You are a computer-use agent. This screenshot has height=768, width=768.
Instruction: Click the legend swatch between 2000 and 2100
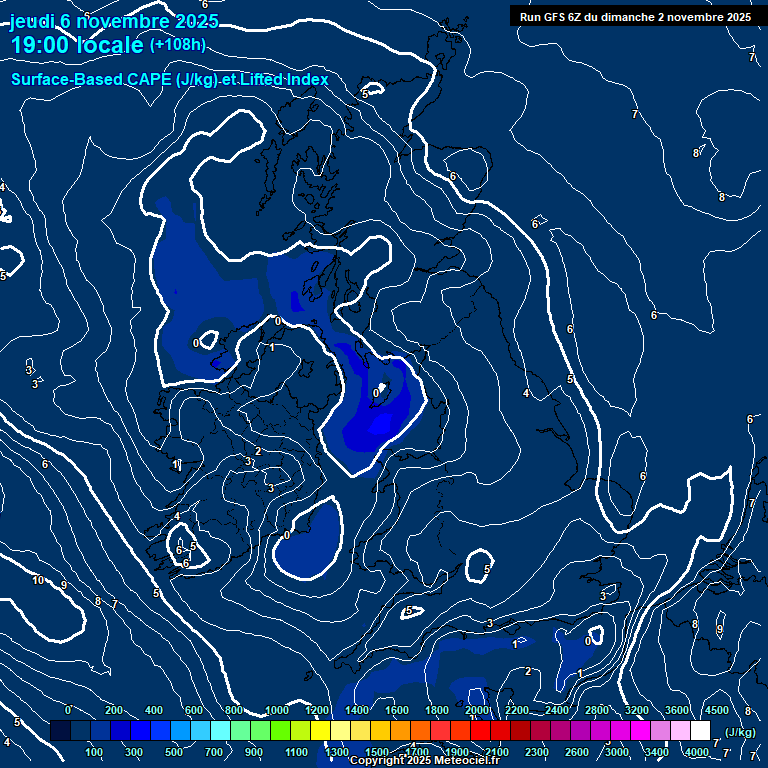pyautogui.click(x=480, y=730)
